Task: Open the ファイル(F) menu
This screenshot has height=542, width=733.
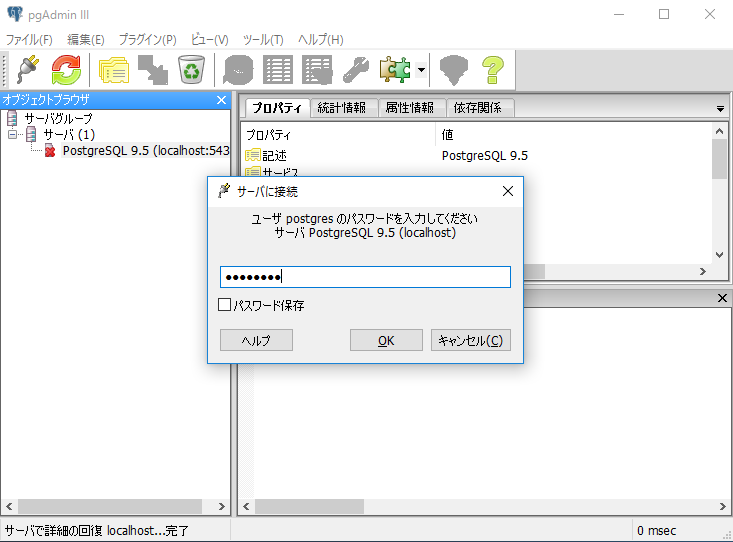Action: tap(29, 40)
